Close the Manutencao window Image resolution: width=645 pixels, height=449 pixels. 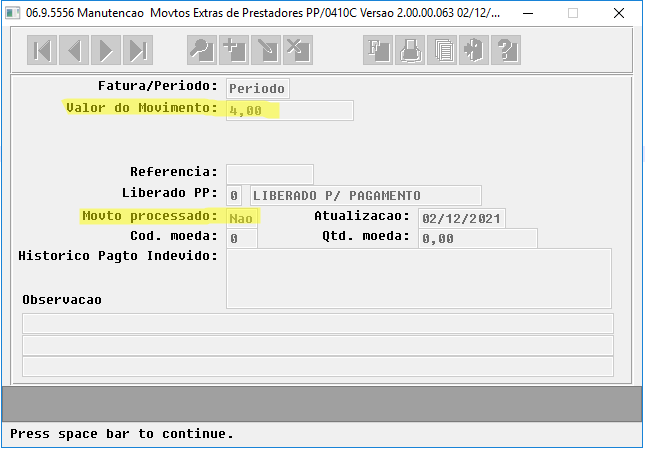pyautogui.click(x=619, y=13)
